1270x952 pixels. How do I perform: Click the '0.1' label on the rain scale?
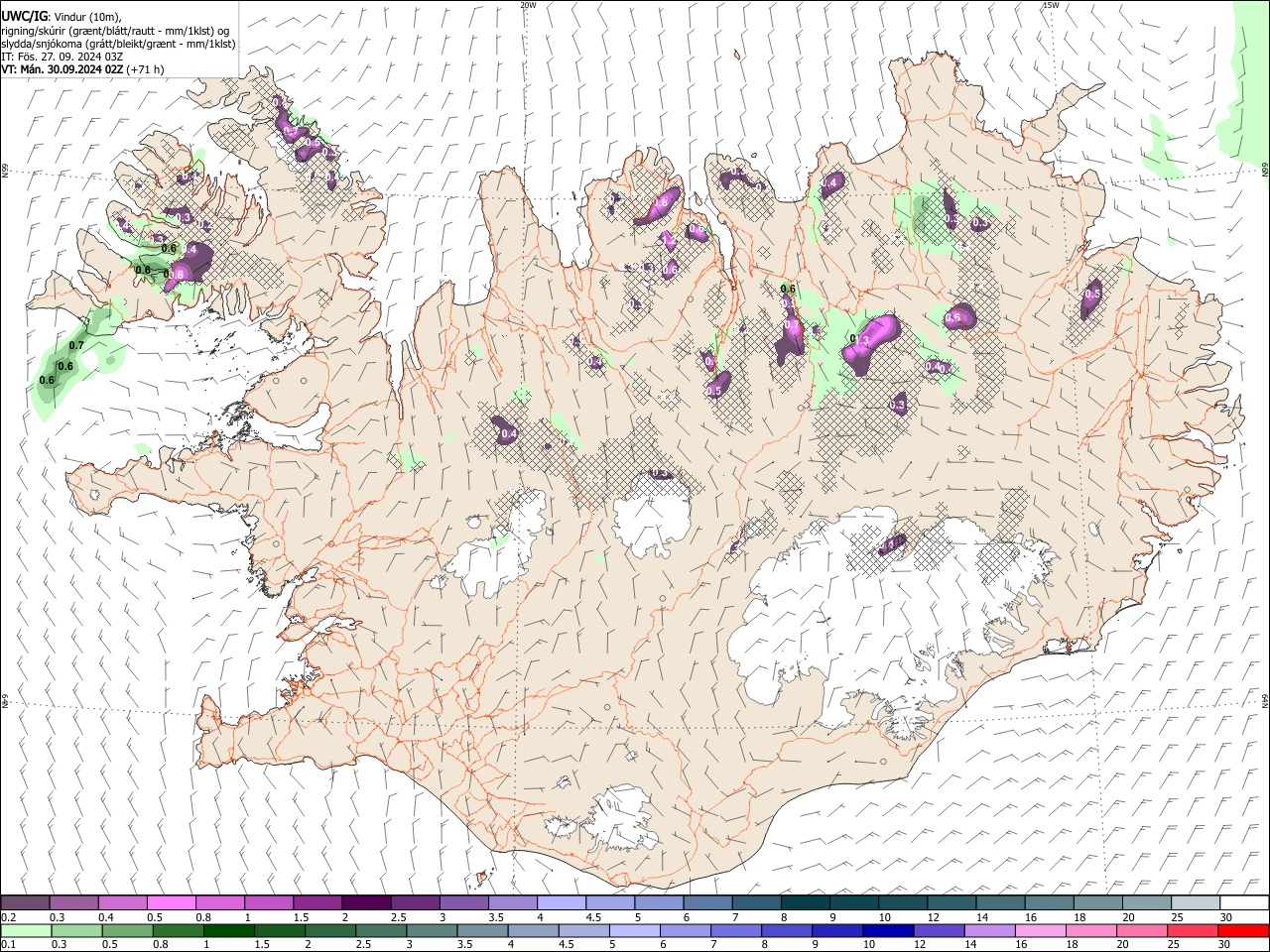pos(9,945)
